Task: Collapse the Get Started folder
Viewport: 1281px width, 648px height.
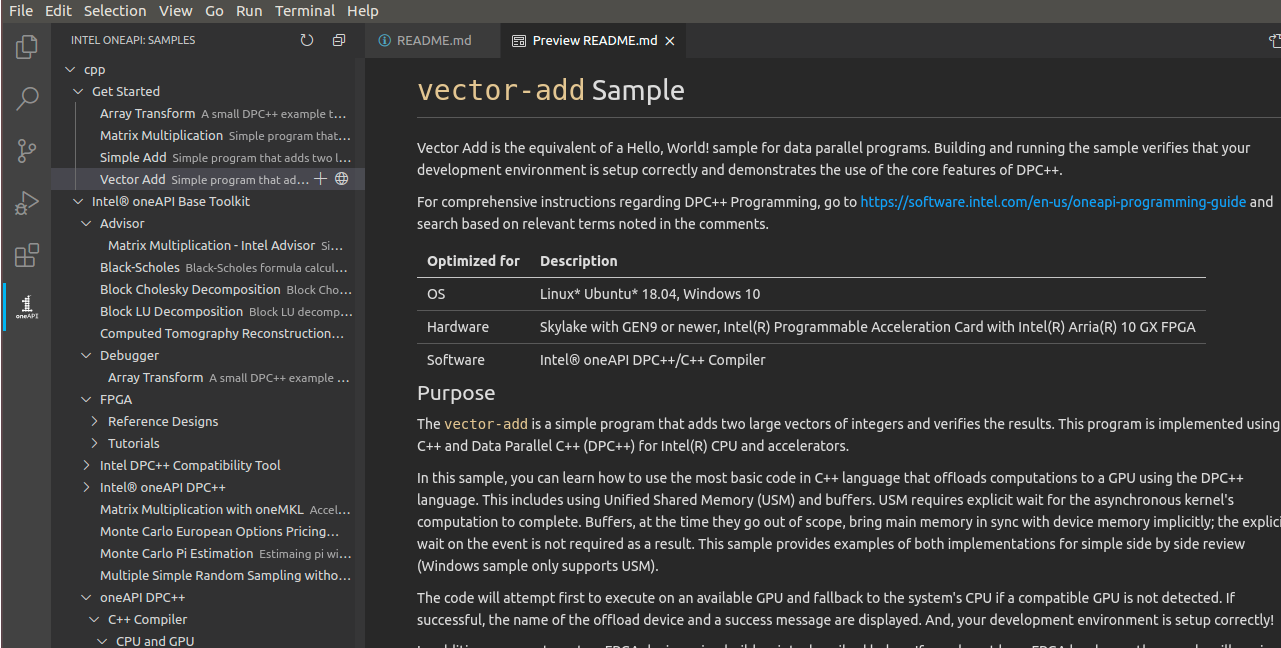Action: pyautogui.click(x=78, y=91)
